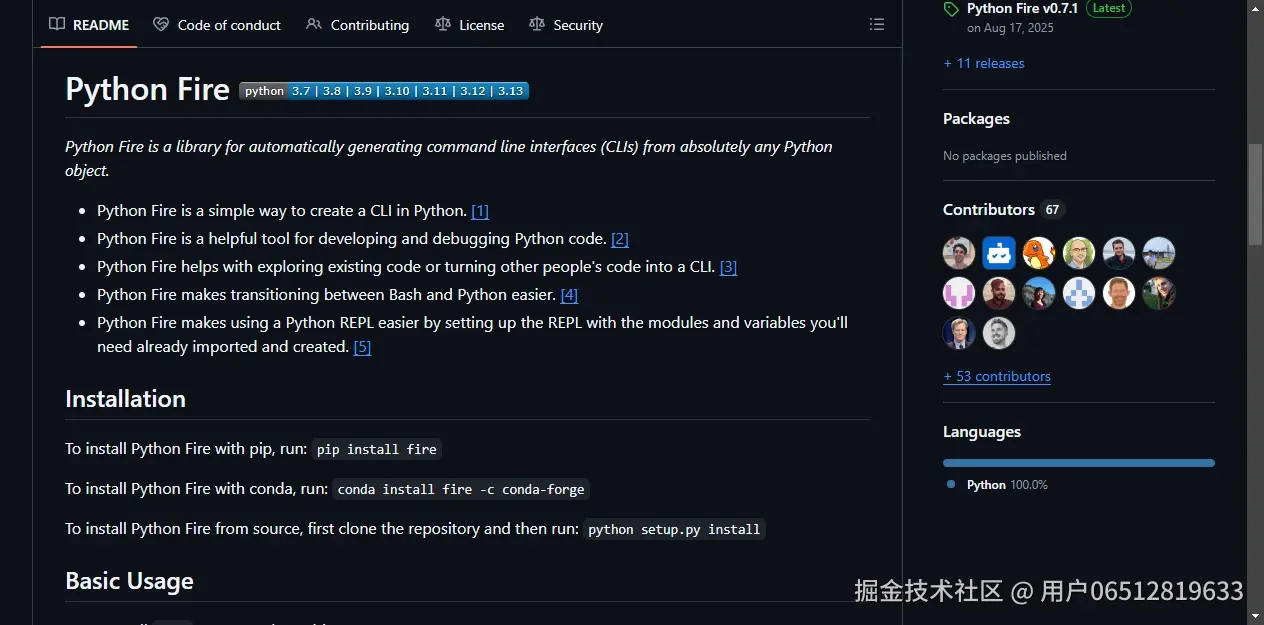Click the 'No packages published' text

pos(1005,156)
